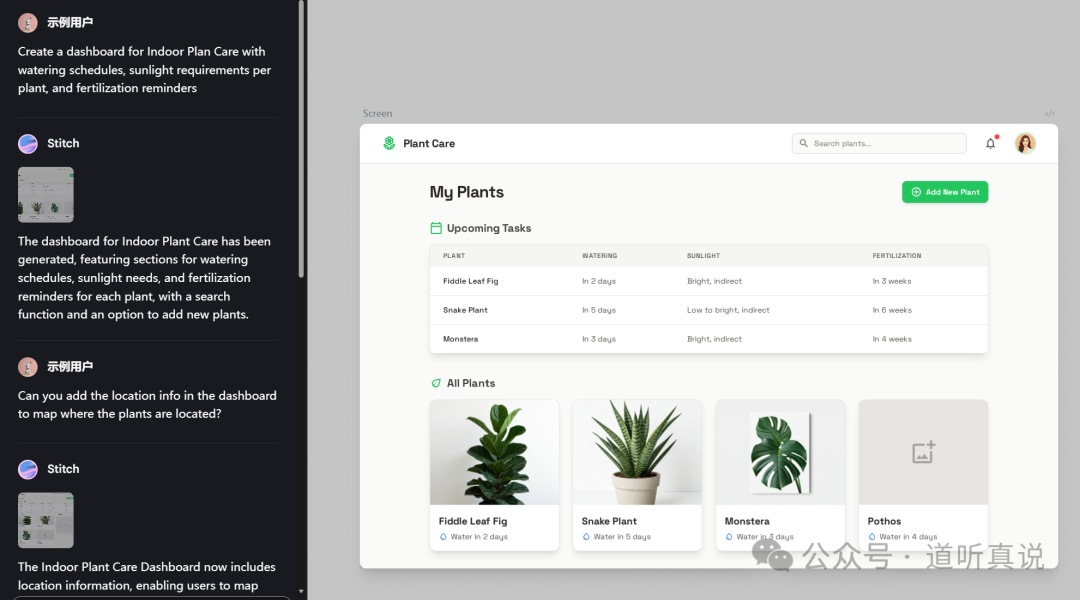This screenshot has width=1080, height=600.
Task: Click the FERTILIZATION column header
Action: tap(897, 256)
